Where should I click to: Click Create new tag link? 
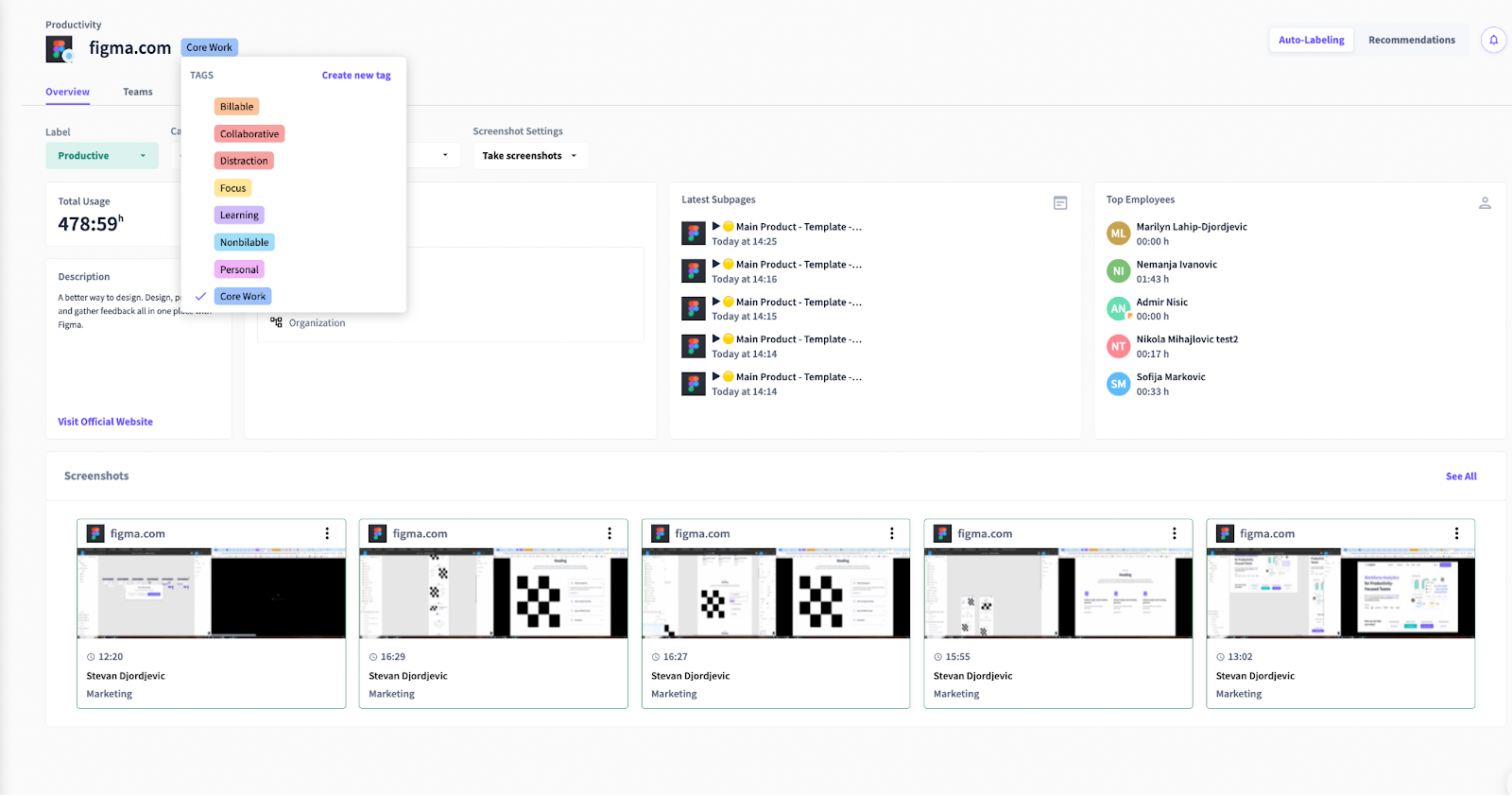(x=355, y=76)
